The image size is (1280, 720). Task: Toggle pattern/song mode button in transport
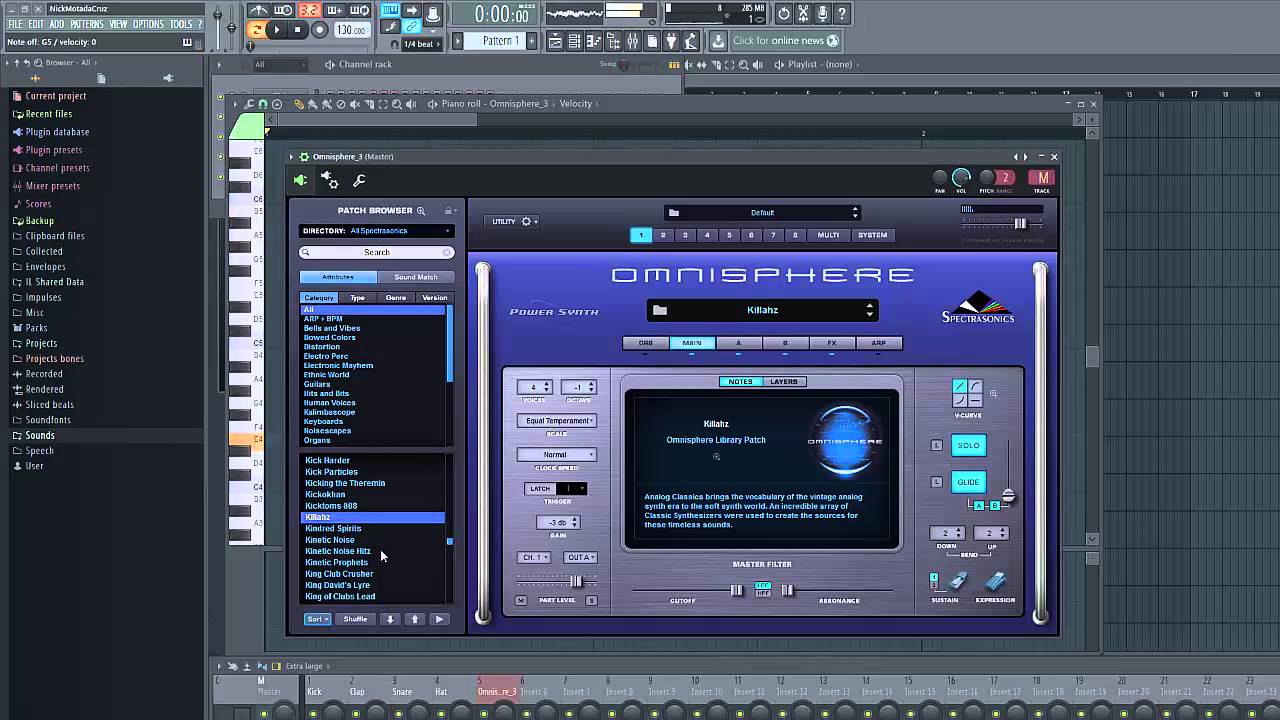click(x=256, y=30)
